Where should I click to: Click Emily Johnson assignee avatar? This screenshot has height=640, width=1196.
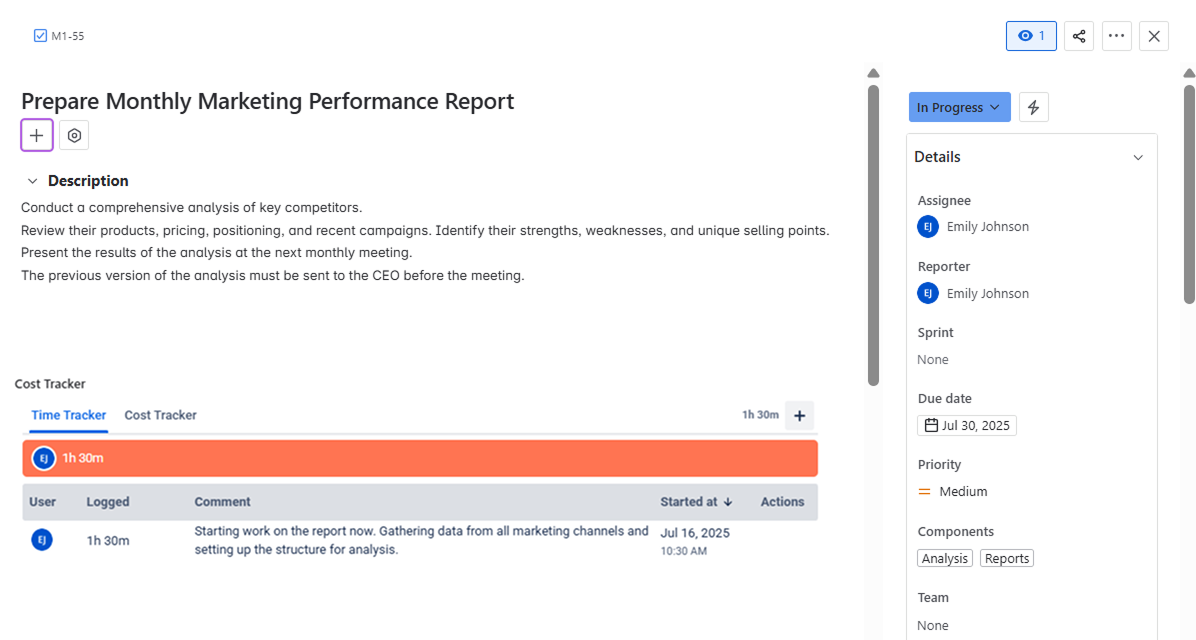click(x=928, y=227)
